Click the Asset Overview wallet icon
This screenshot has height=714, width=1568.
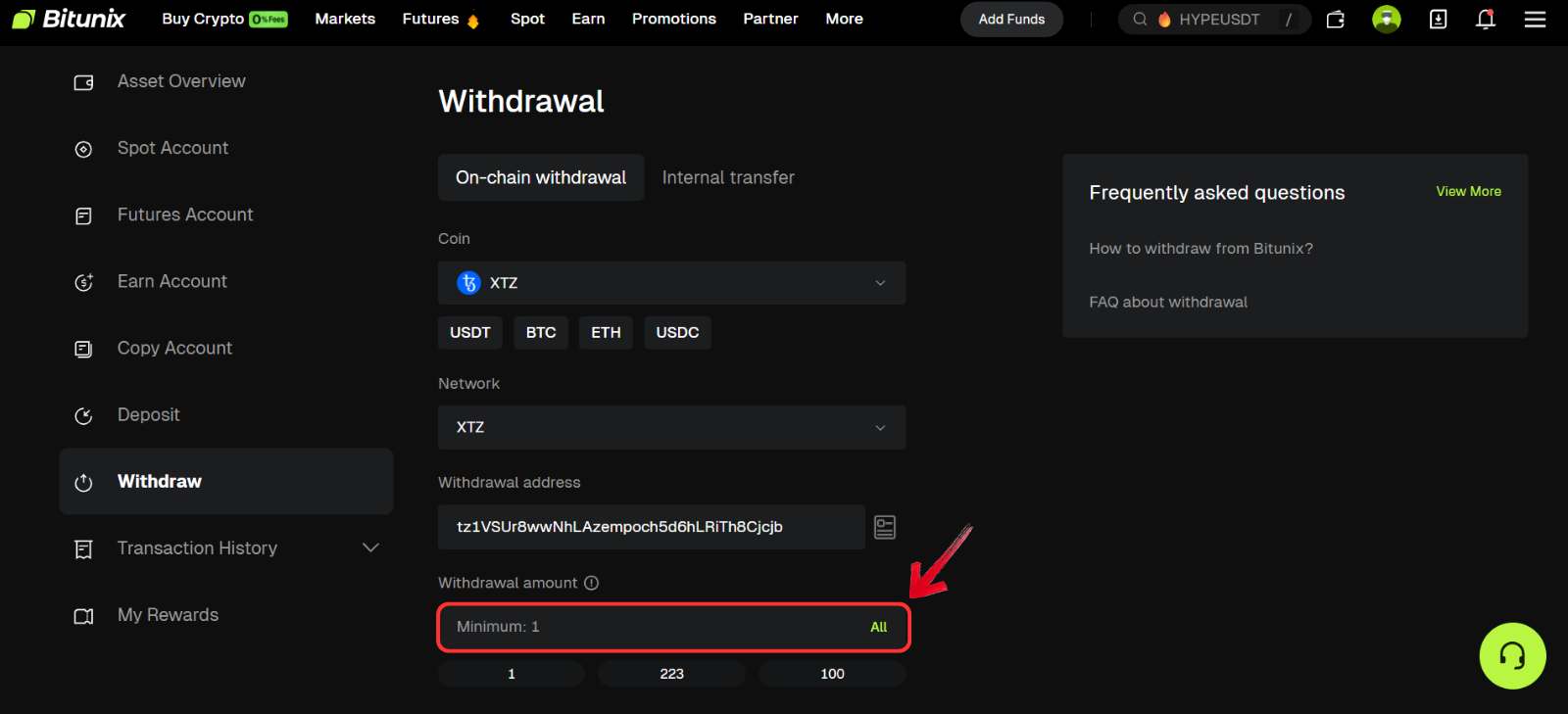pos(84,82)
